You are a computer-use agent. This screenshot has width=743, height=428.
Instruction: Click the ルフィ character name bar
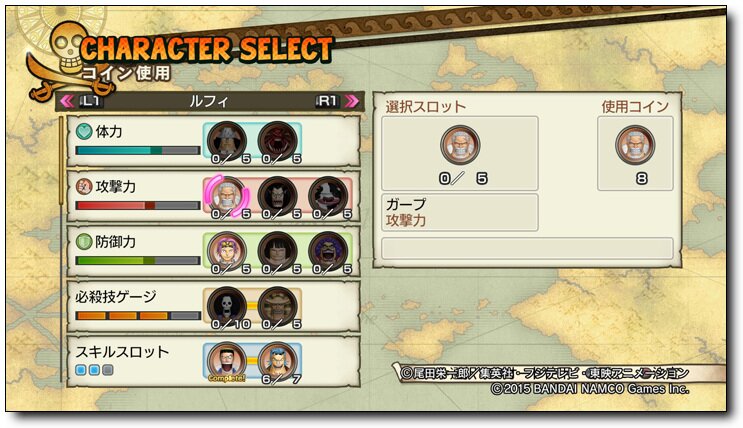point(209,101)
